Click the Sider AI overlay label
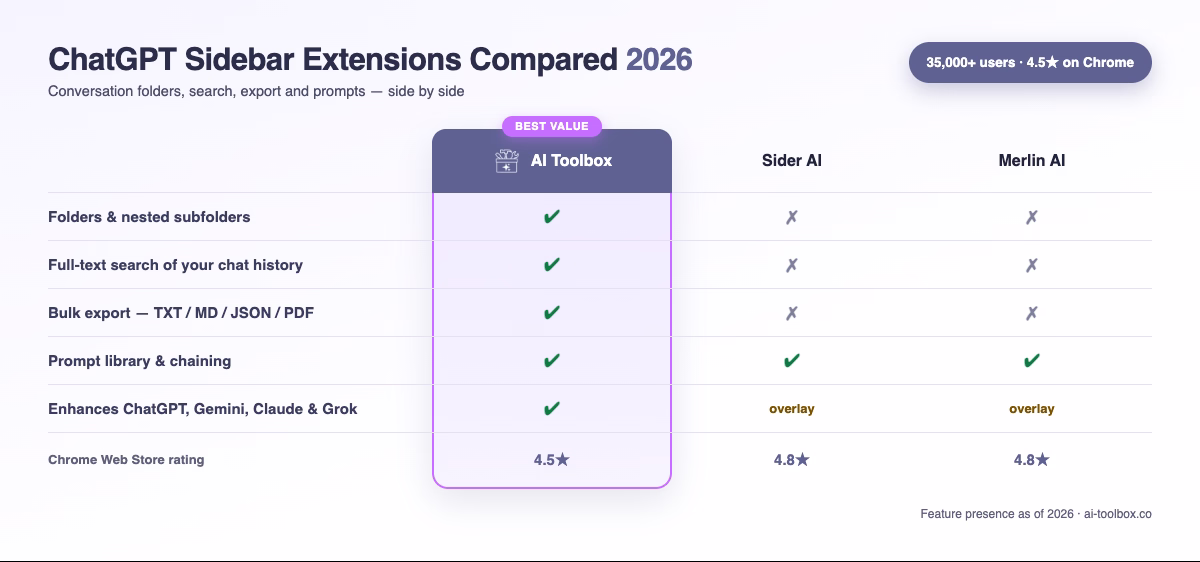Image resolution: width=1200 pixels, height=562 pixels. [792, 409]
